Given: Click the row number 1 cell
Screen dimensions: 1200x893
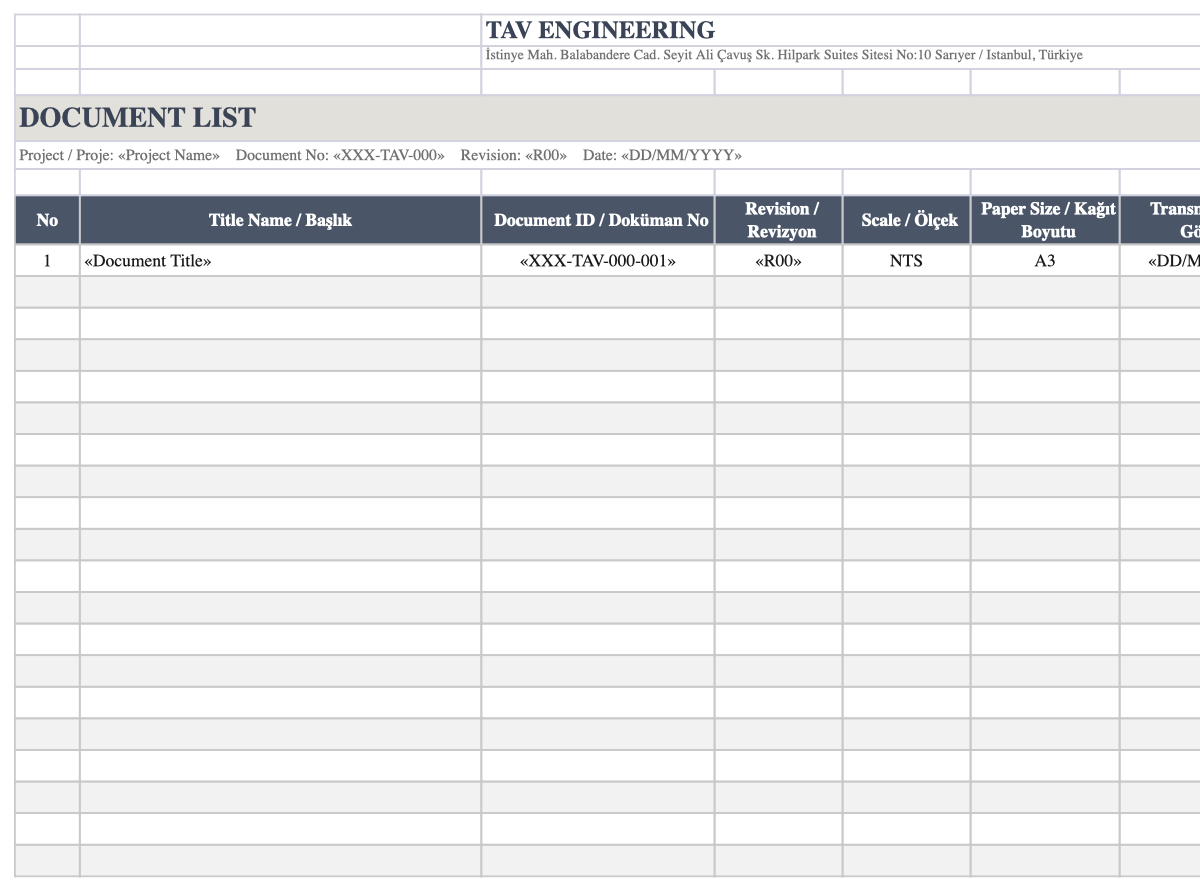Looking at the screenshot, I should pyautogui.click(x=47, y=261).
